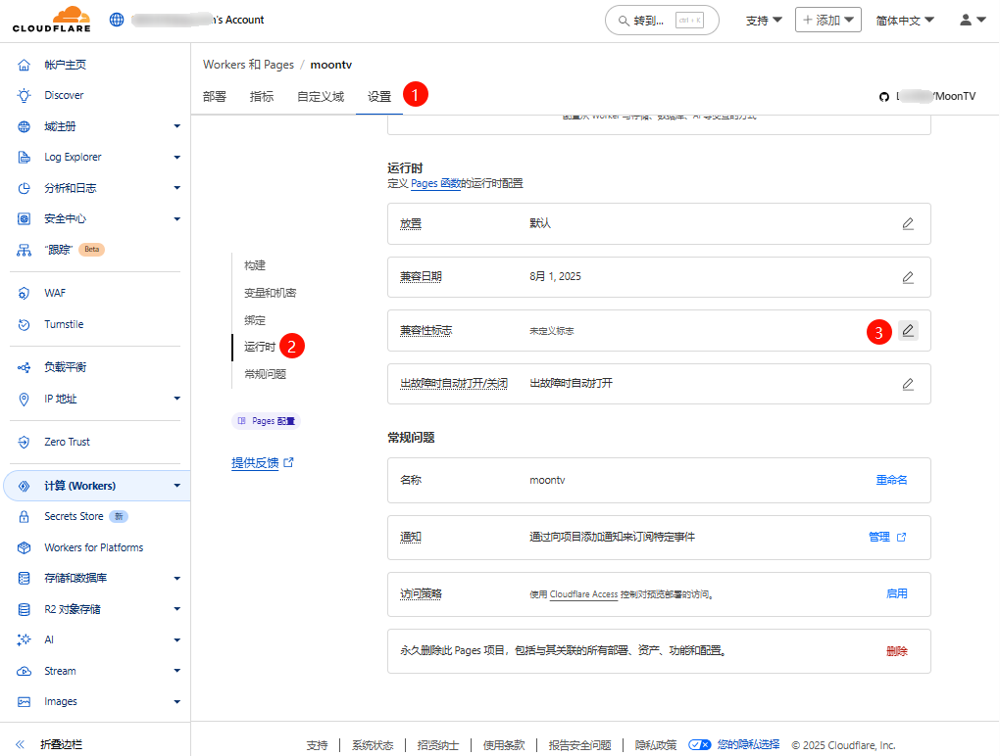This screenshot has height=756, width=1000.
Task: Click the 折叠边栏 collapse sidebar arrows
Action: pos(20,744)
